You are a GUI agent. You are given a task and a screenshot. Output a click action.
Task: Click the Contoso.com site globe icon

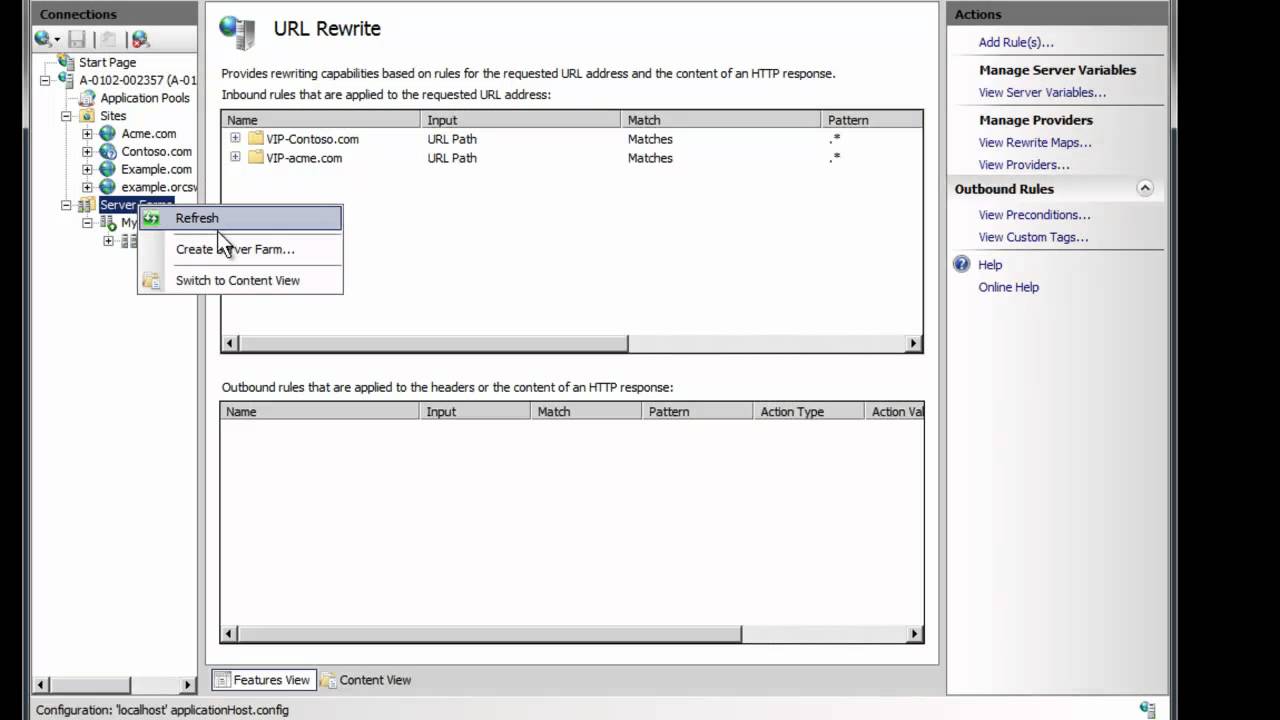pos(108,152)
